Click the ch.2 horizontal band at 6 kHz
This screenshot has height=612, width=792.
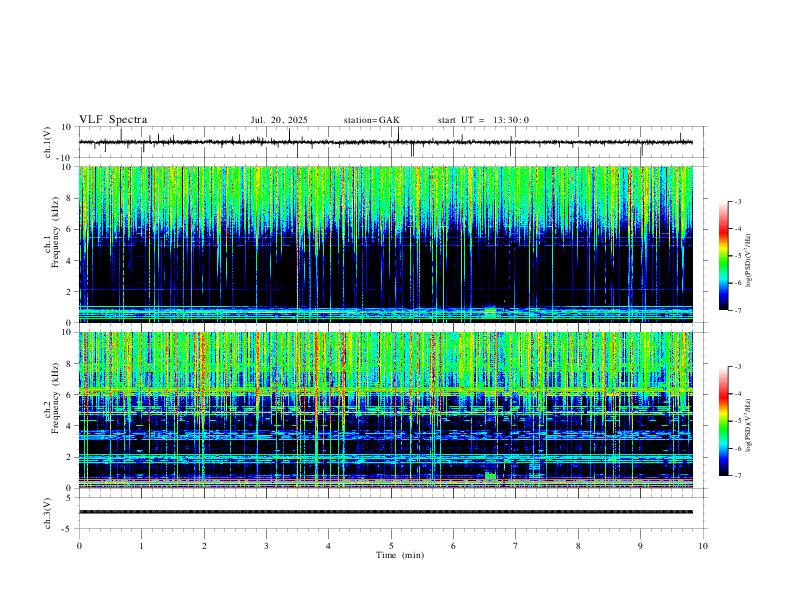coord(386,390)
